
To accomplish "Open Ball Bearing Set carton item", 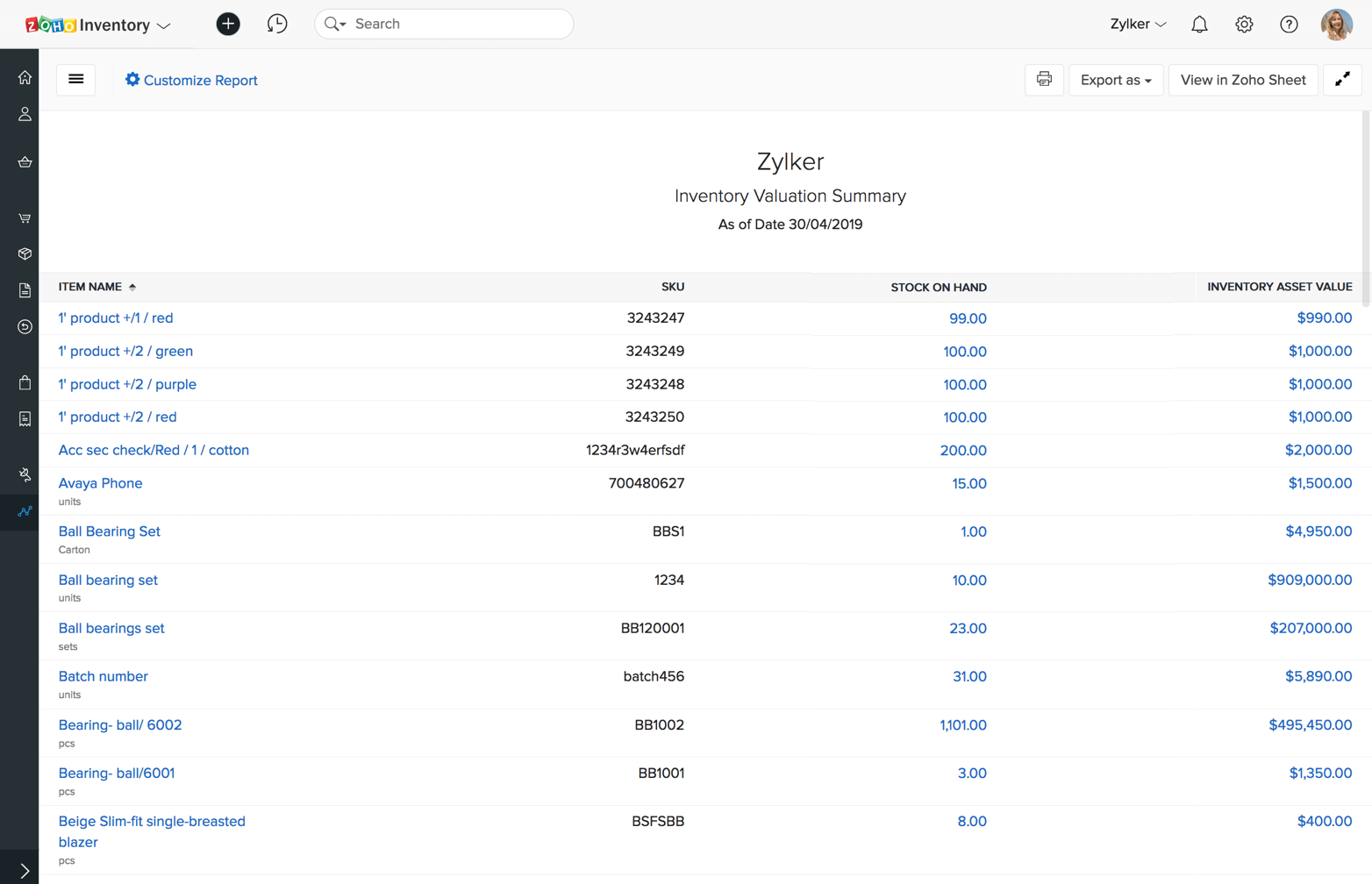I will pyautogui.click(x=109, y=531).
